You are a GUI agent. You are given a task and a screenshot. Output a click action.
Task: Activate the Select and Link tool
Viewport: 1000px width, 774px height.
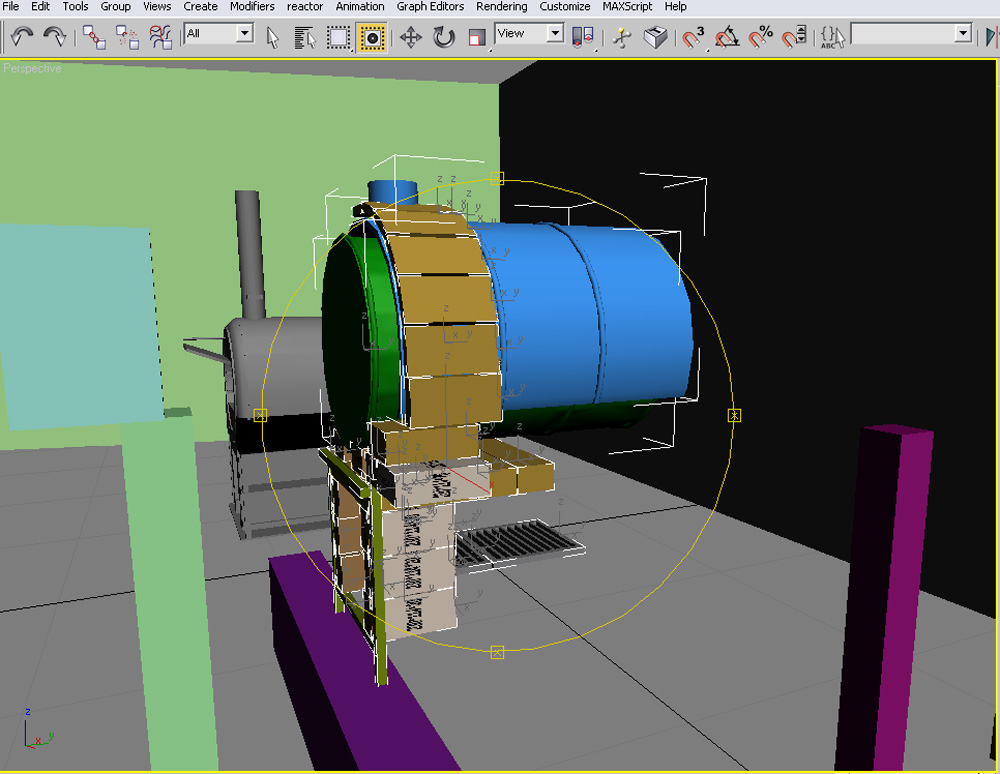point(95,37)
